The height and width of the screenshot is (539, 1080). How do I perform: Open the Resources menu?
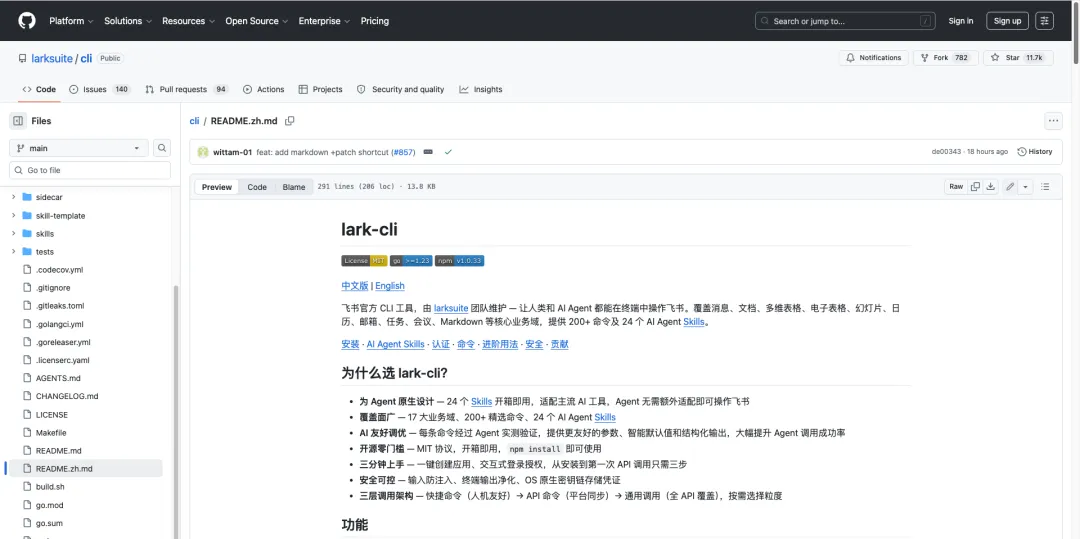click(x=188, y=21)
